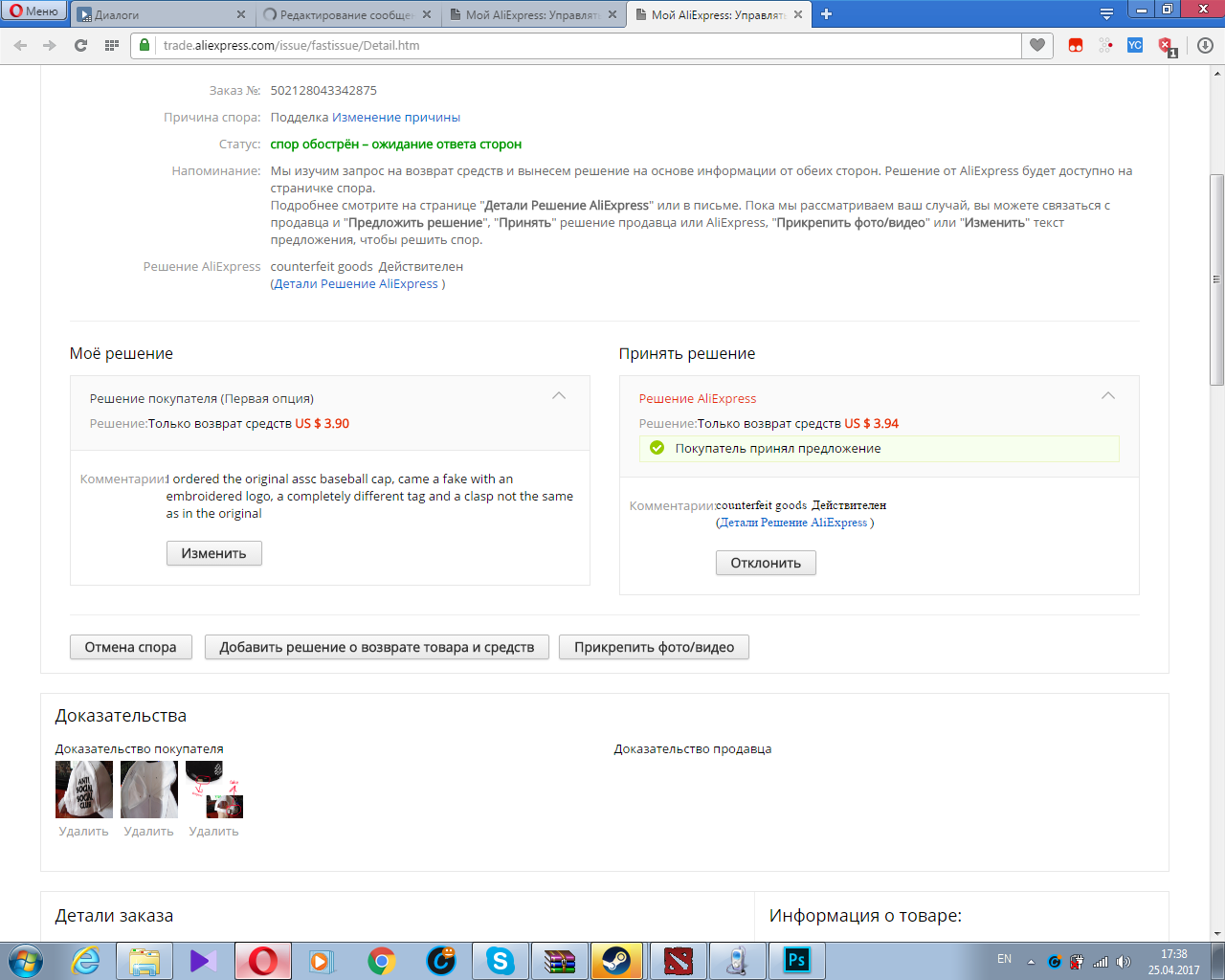Open the orange C application in taskbar
The height and width of the screenshot is (980, 1225).
[441, 961]
